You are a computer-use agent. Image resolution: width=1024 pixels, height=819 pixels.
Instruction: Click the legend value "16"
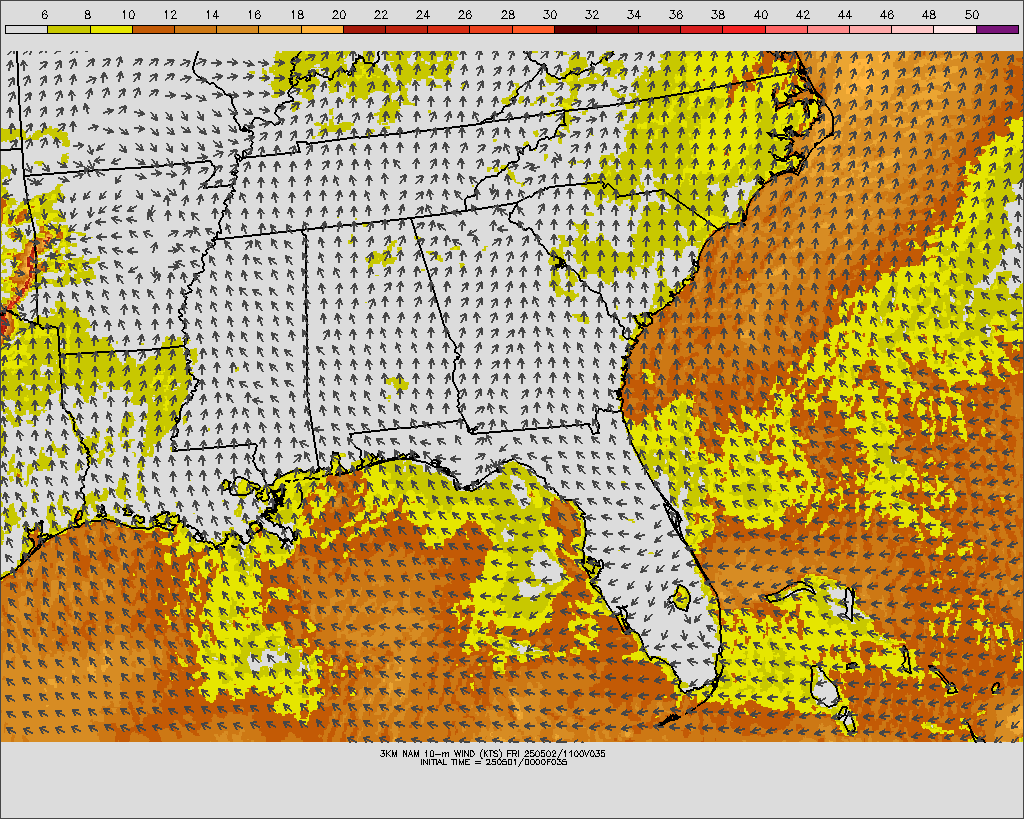254,14
